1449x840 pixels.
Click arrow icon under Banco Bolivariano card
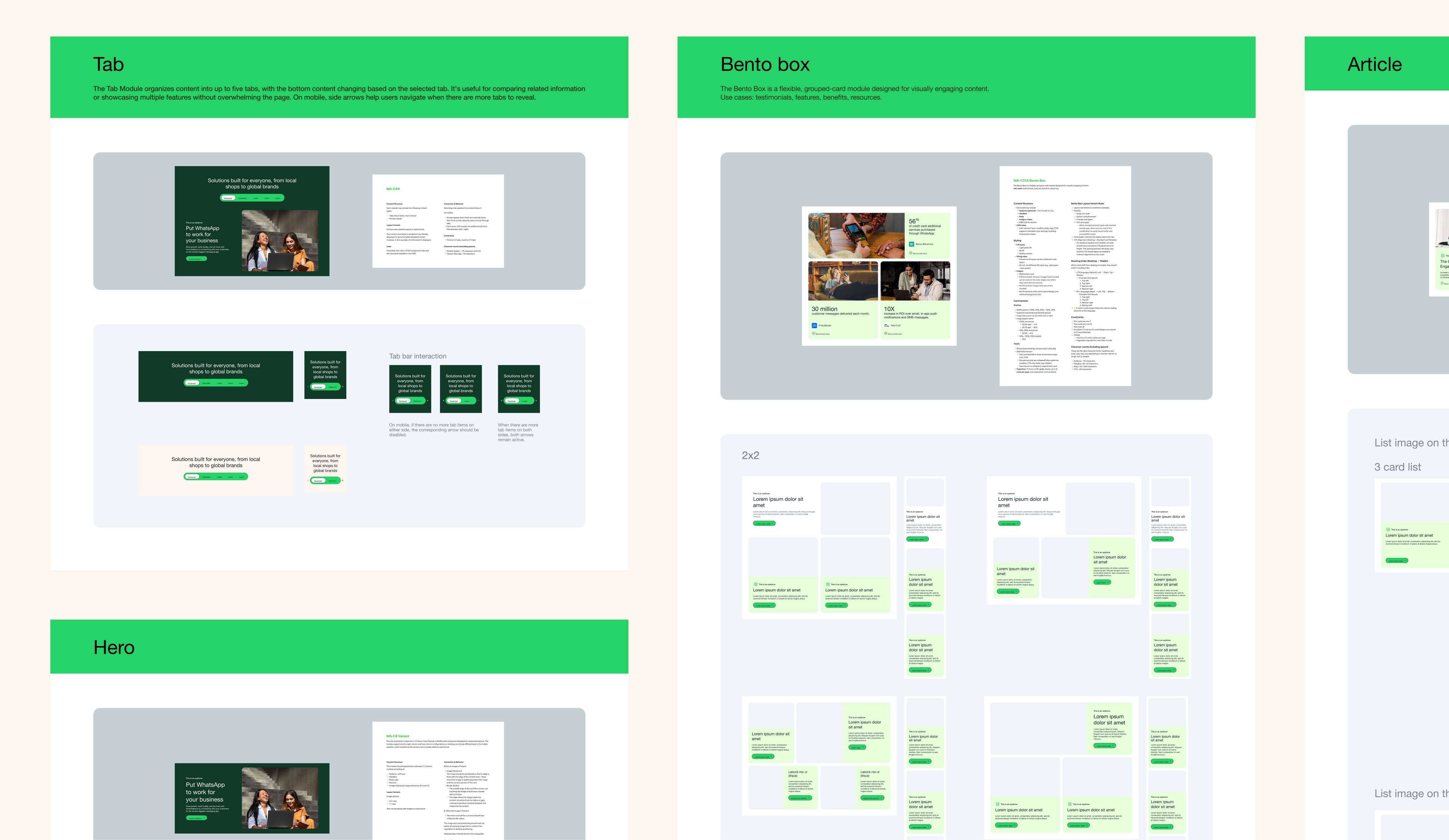coord(911,253)
